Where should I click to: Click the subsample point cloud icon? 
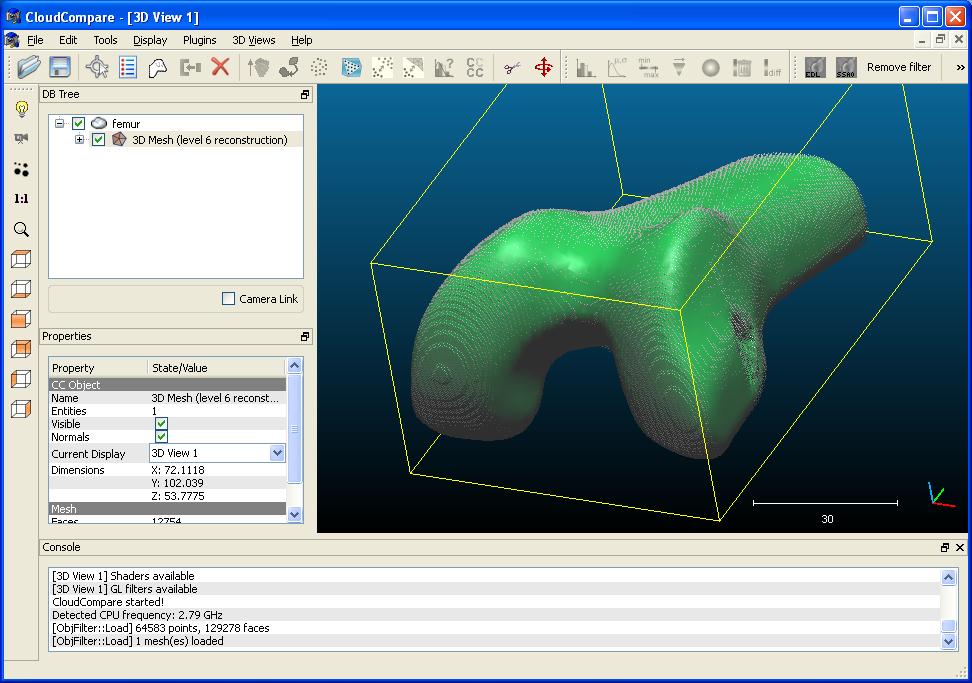pos(319,67)
